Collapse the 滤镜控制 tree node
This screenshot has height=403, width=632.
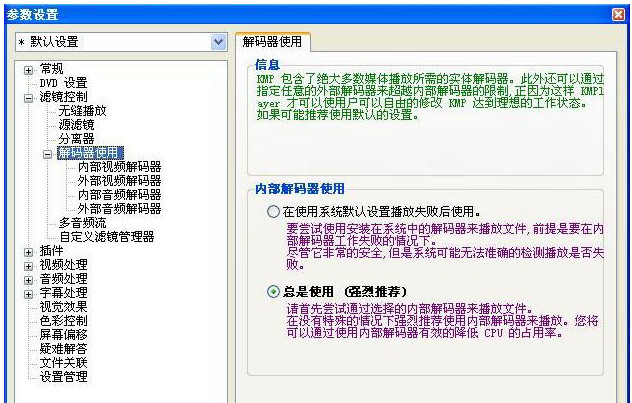tap(29, 97)
